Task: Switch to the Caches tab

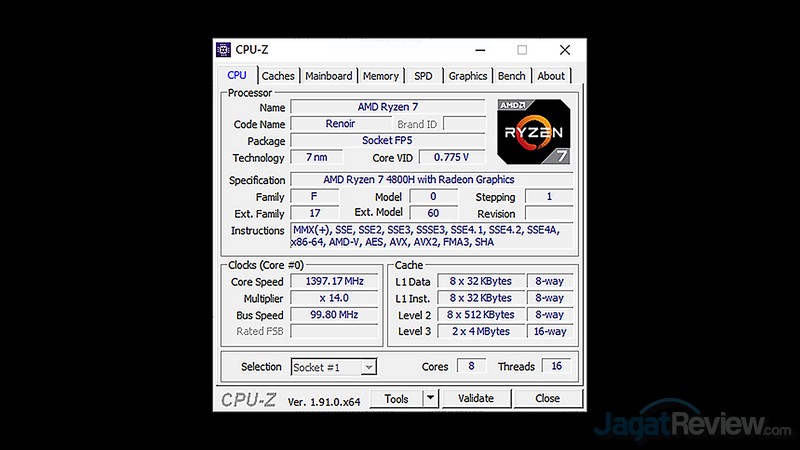Action: pyautogui.click(x=278, y=76)
